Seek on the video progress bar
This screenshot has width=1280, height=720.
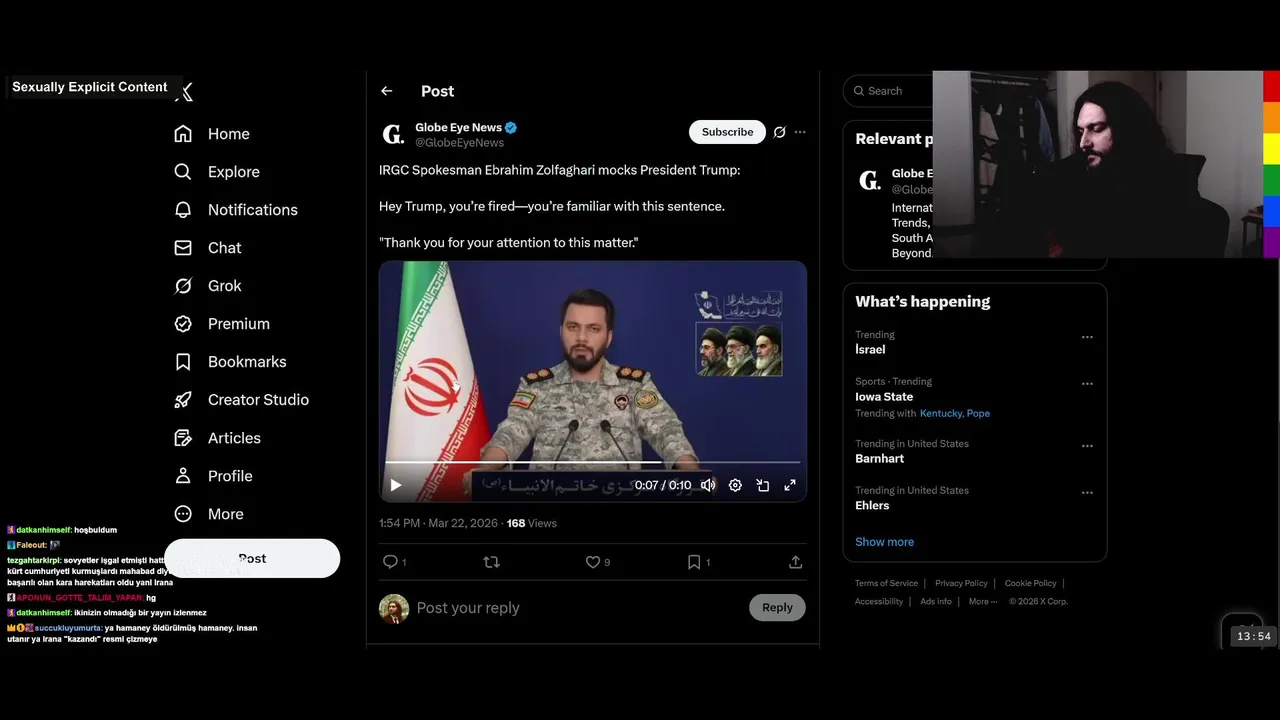(592, 463)
